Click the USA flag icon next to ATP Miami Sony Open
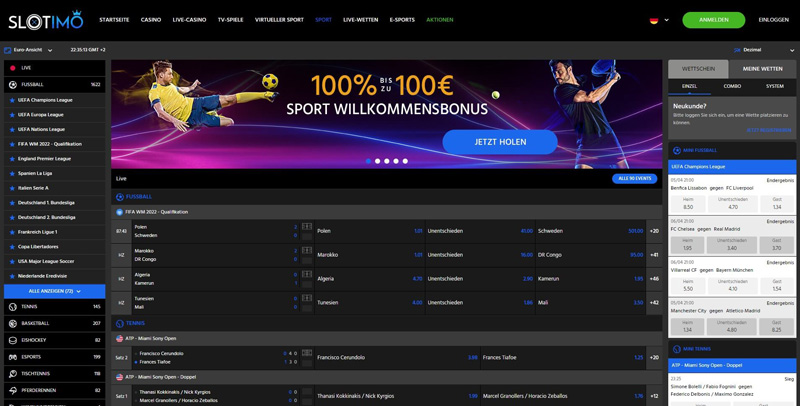The width and height of the screenshot is (800, 406). tap(119, 339)
